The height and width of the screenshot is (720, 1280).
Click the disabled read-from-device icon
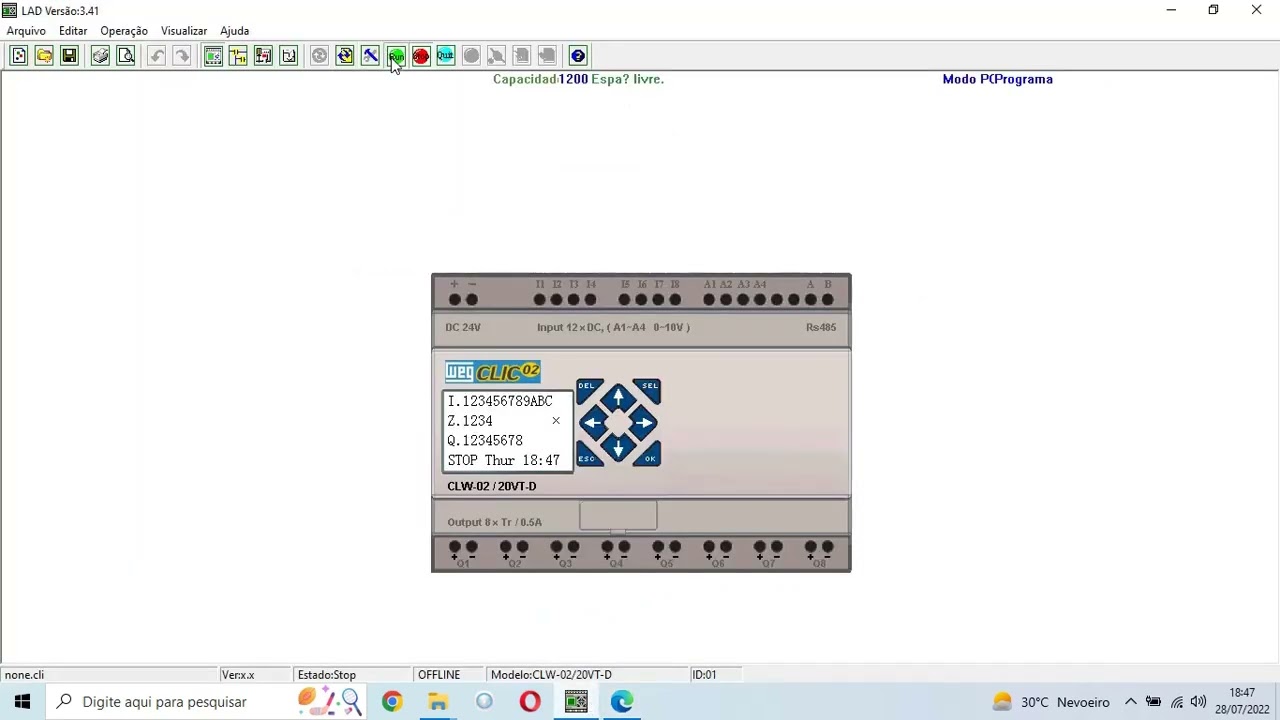(522, 56)
